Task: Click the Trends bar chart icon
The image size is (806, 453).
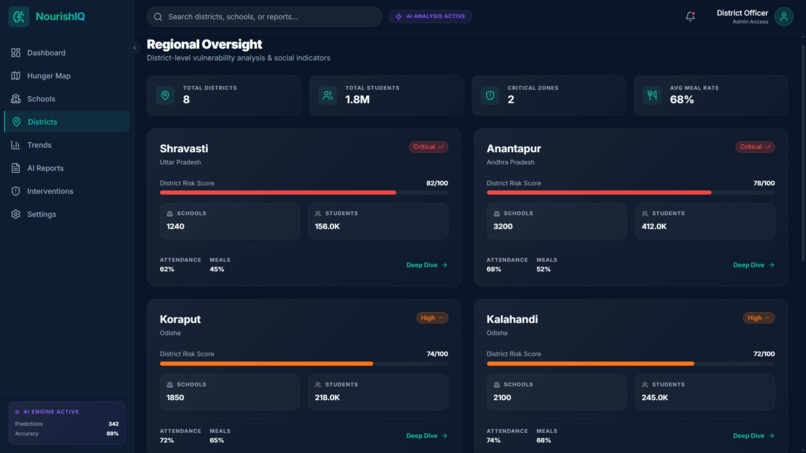Action: click(15, 145)
